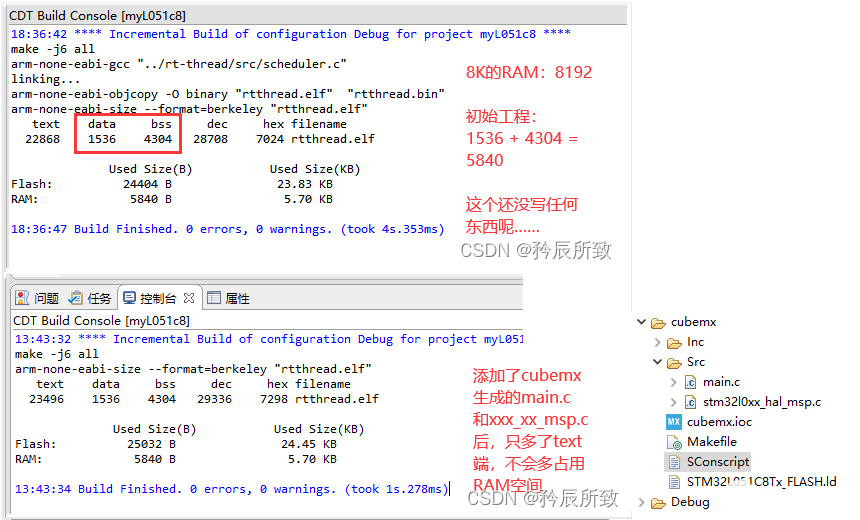
Task: Expand the main.c file node
Action: tap(674, 382)
